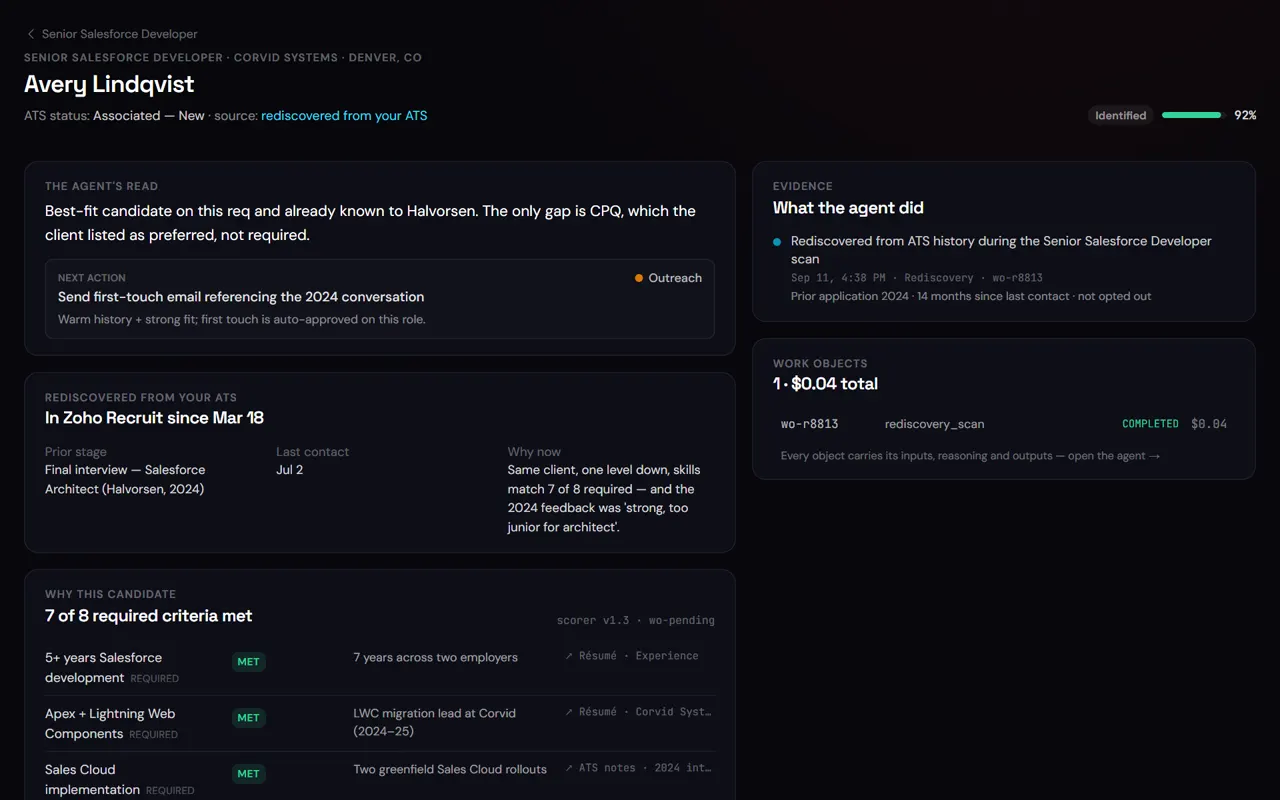
Task: Click the MET badge for Sales Cloud implementation
Action: [x=248, y=774]
